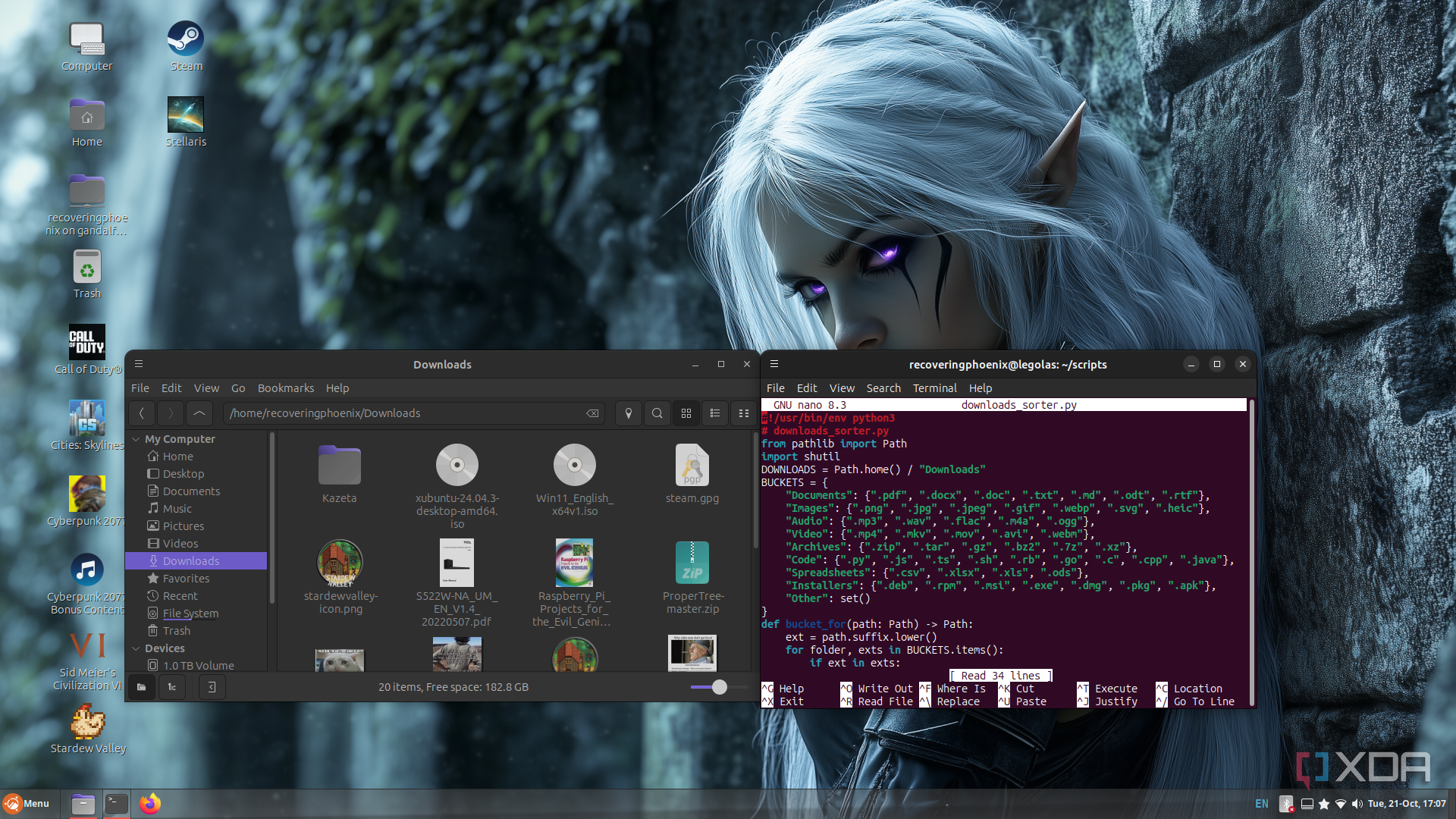
Task: Launch Firefox from the taskbar
Action: 150,804
